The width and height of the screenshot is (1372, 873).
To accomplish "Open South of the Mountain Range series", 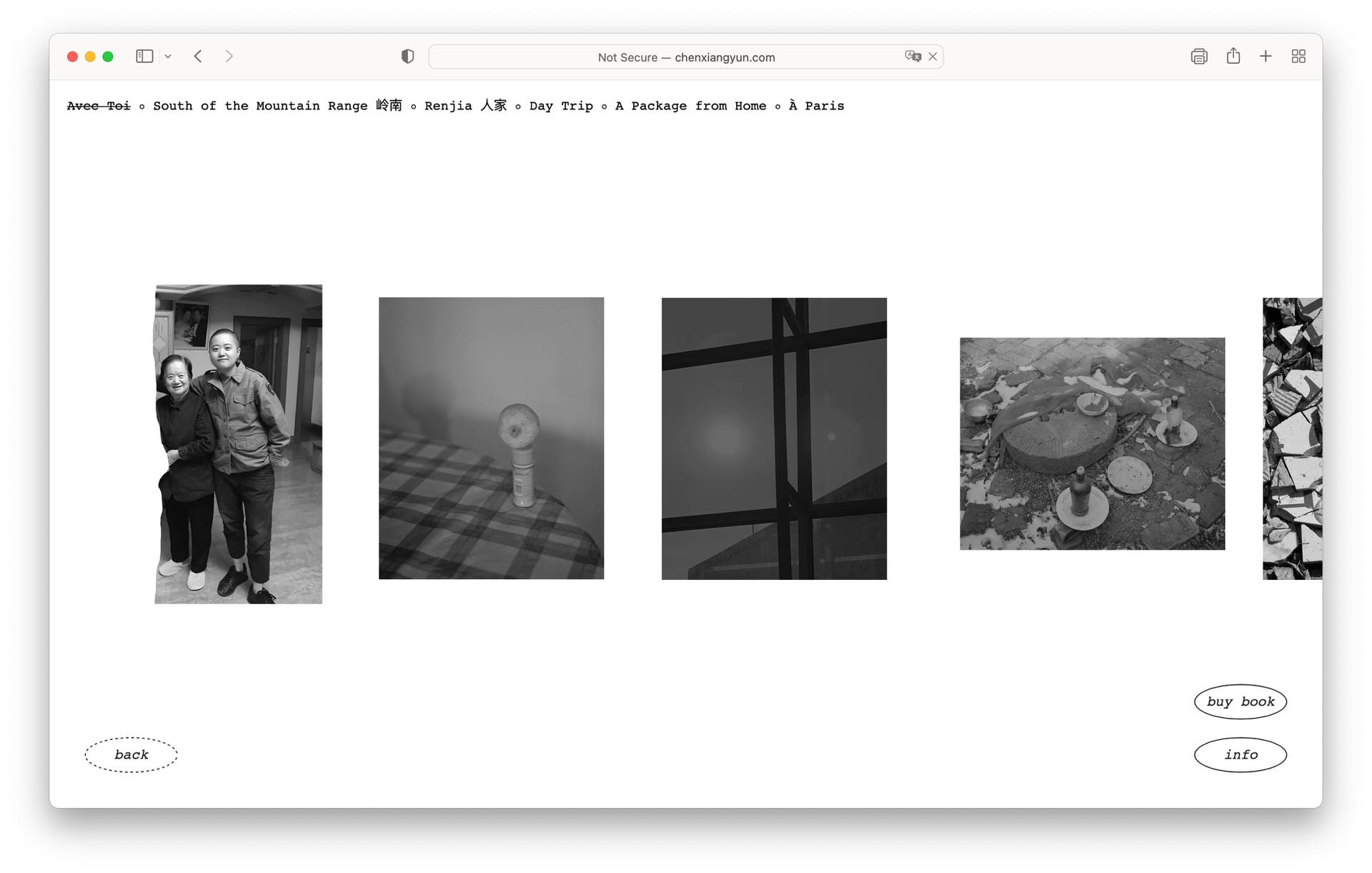I will 277,106.
